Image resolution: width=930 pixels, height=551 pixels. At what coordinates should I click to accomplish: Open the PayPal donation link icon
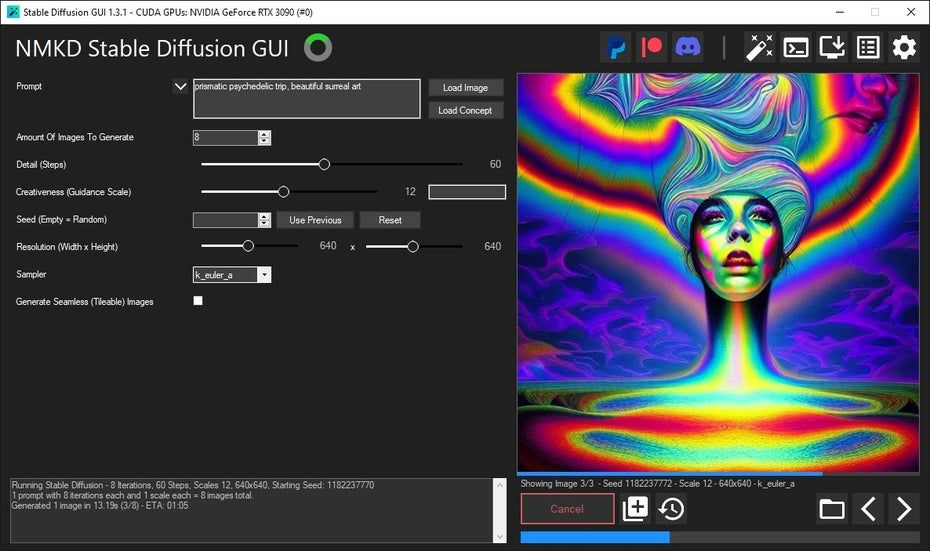[615, 47]
